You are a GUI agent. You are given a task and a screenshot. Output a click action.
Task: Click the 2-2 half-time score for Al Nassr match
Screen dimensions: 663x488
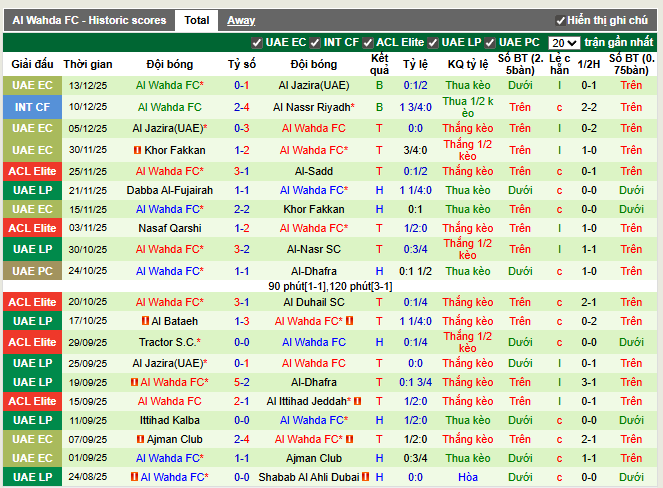(589, 107)
